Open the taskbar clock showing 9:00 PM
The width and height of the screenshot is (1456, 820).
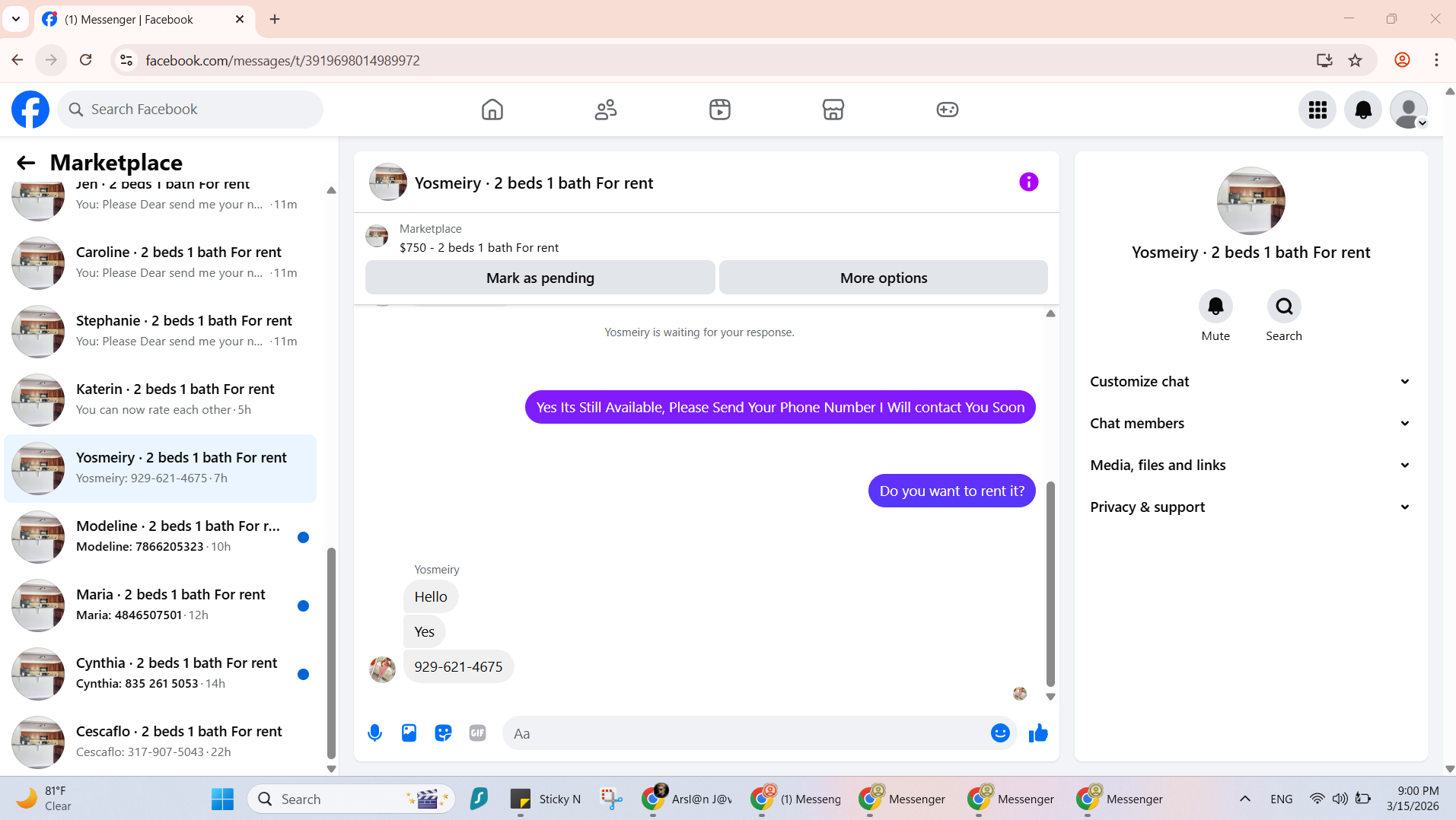[x=1413, y=799]
